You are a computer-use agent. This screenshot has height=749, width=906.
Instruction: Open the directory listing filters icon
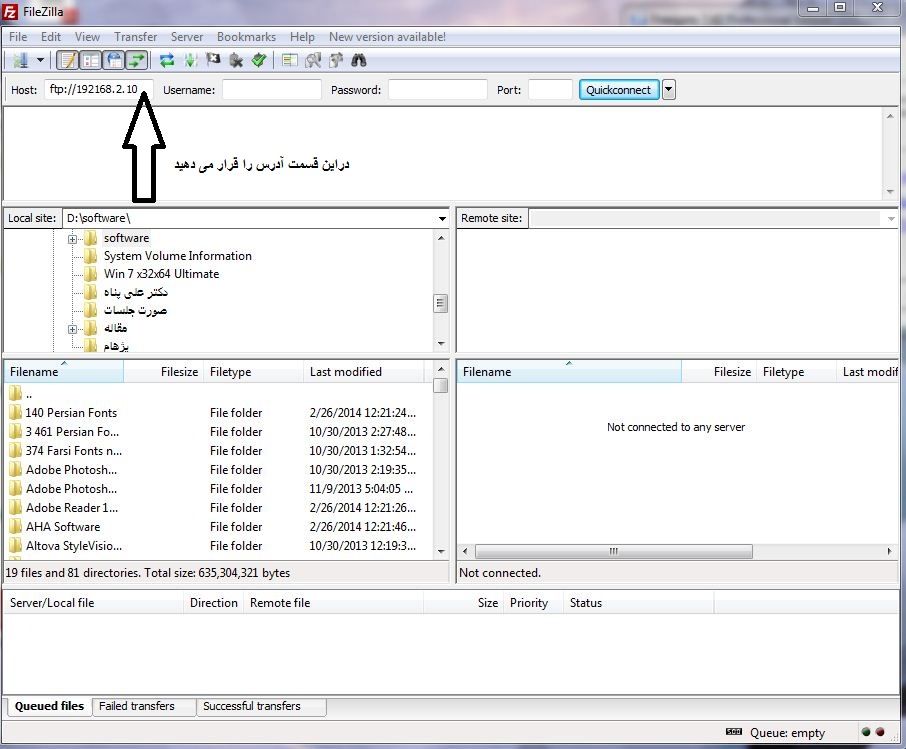pyautogui.click(x=290, y=60)
